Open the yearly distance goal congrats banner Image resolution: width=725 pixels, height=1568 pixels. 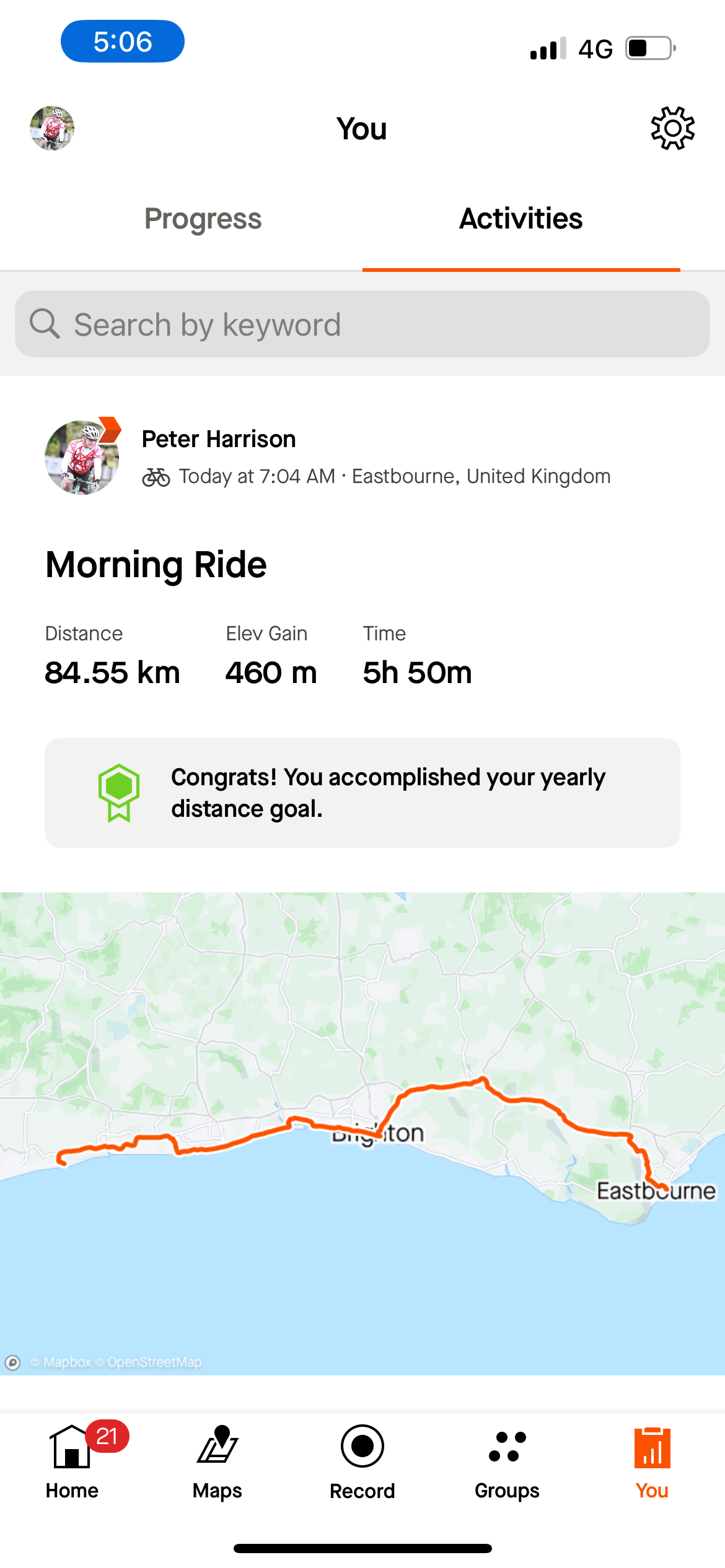(387, 793)
